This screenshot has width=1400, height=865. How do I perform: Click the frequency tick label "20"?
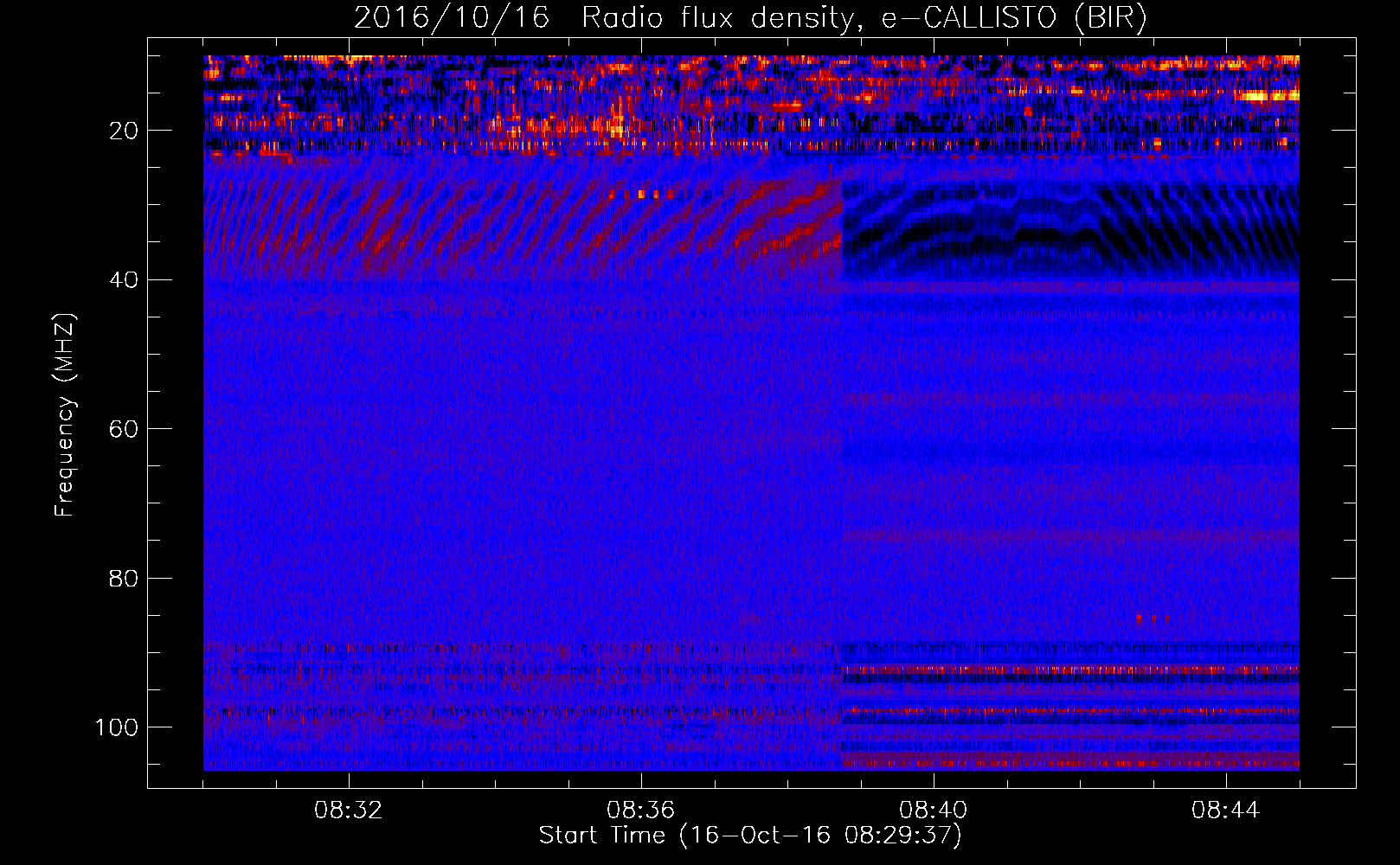pos(125,131)
